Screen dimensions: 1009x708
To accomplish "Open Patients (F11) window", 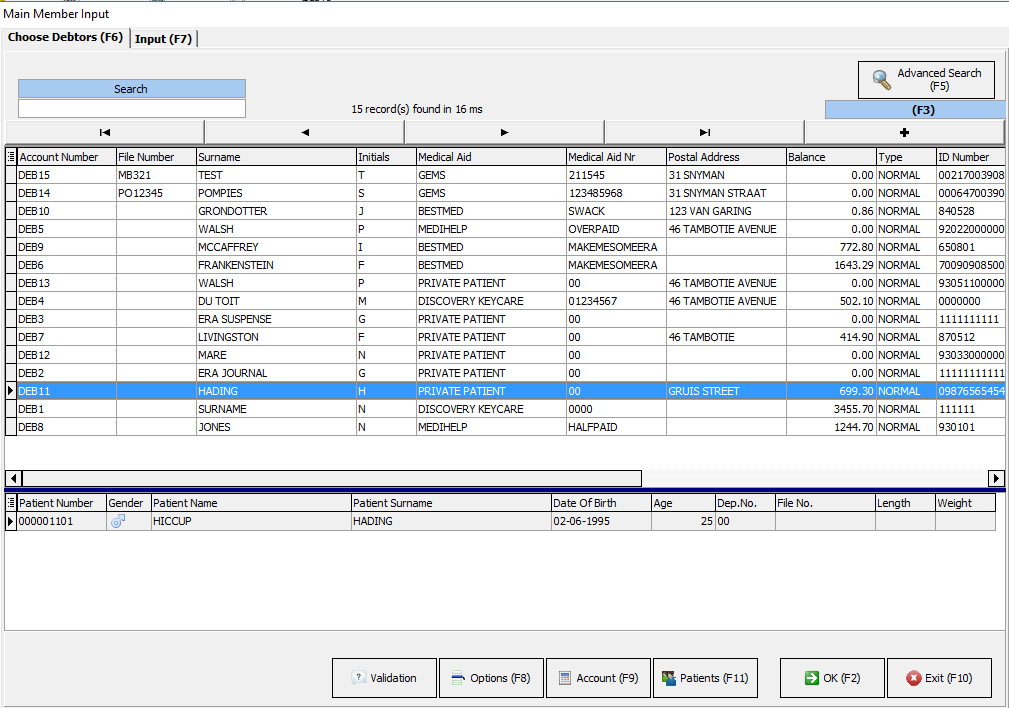I will coord(704,678).
